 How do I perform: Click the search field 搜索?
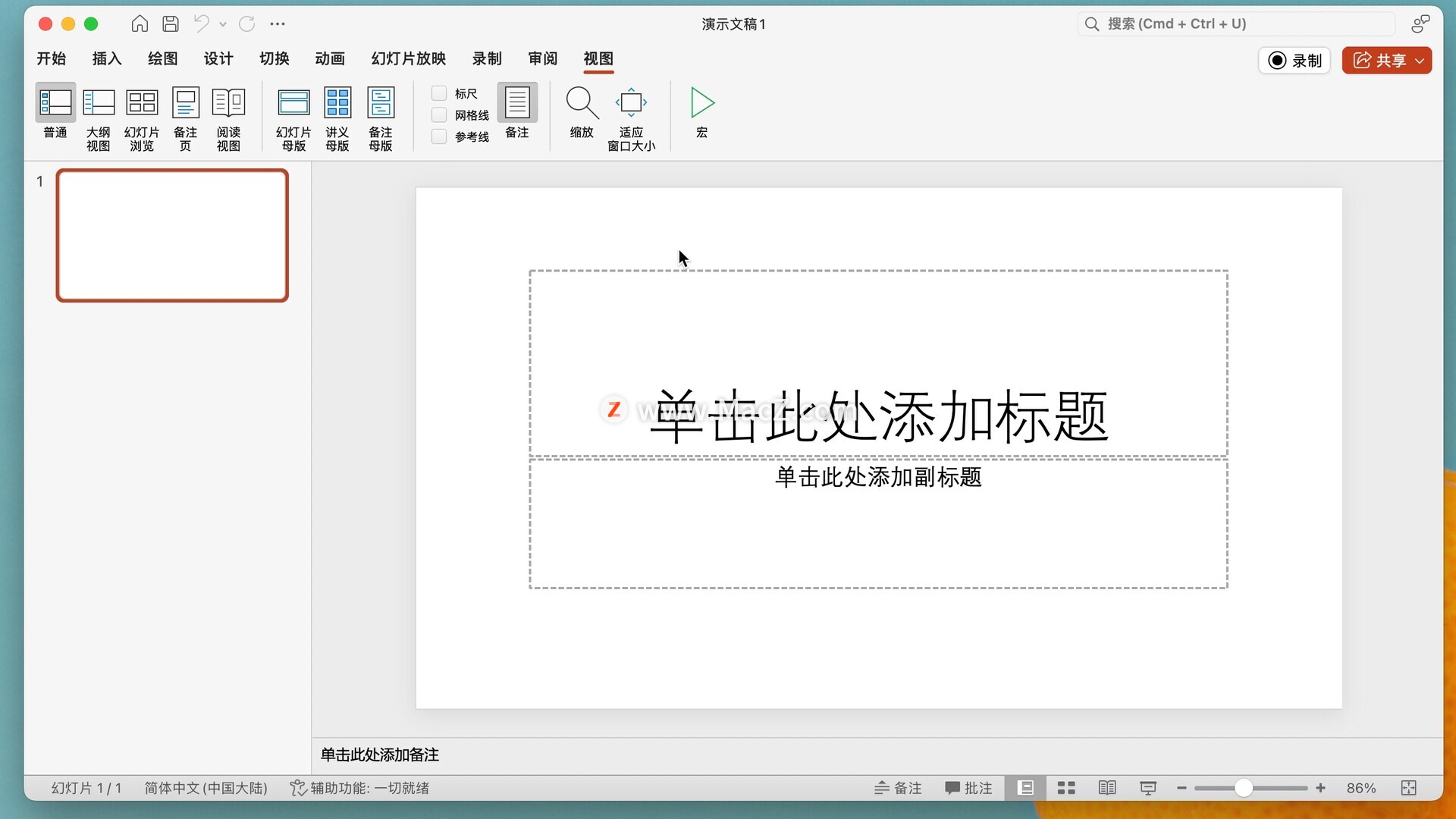(1236, 24)
